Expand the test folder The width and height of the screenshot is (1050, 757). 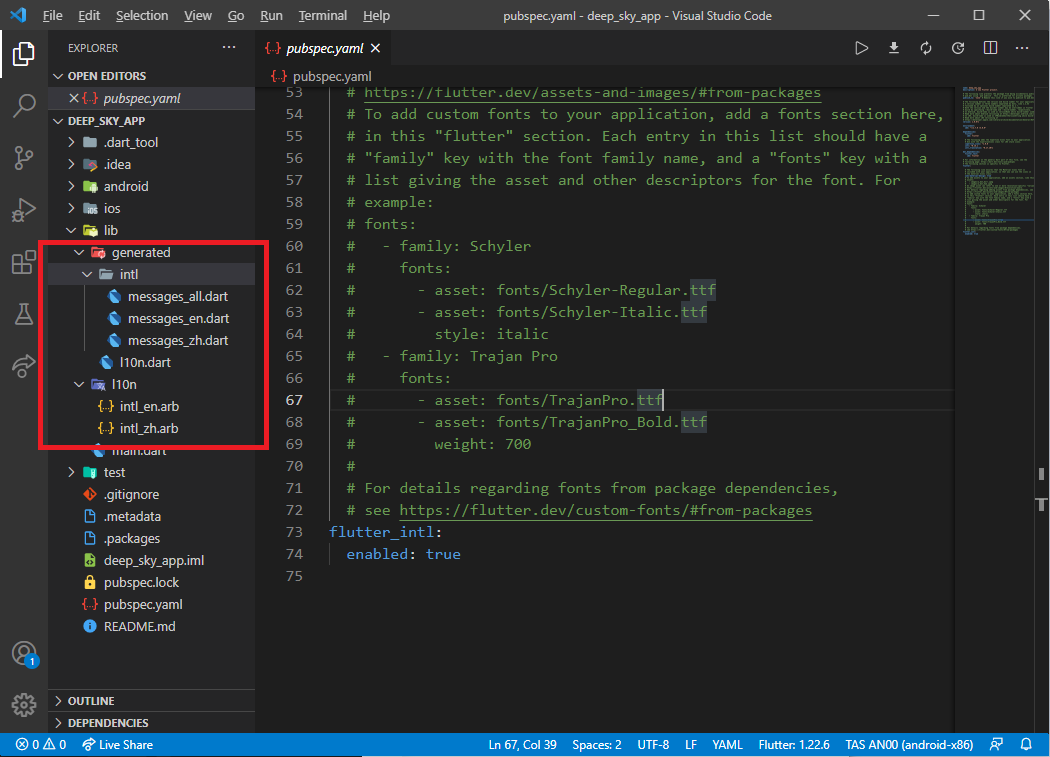72,473
